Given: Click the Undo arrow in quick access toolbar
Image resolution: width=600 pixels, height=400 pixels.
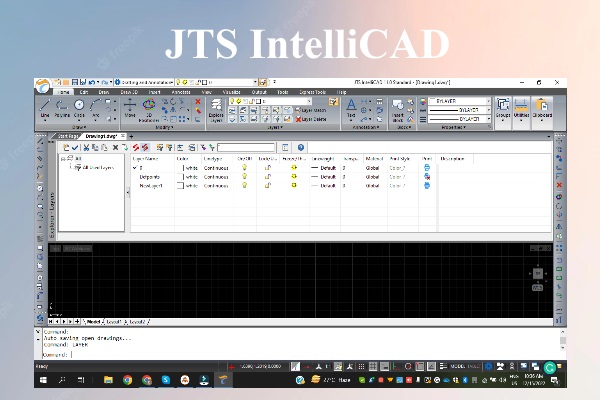Looking at the screenshot, I should (x=92, y=82).
